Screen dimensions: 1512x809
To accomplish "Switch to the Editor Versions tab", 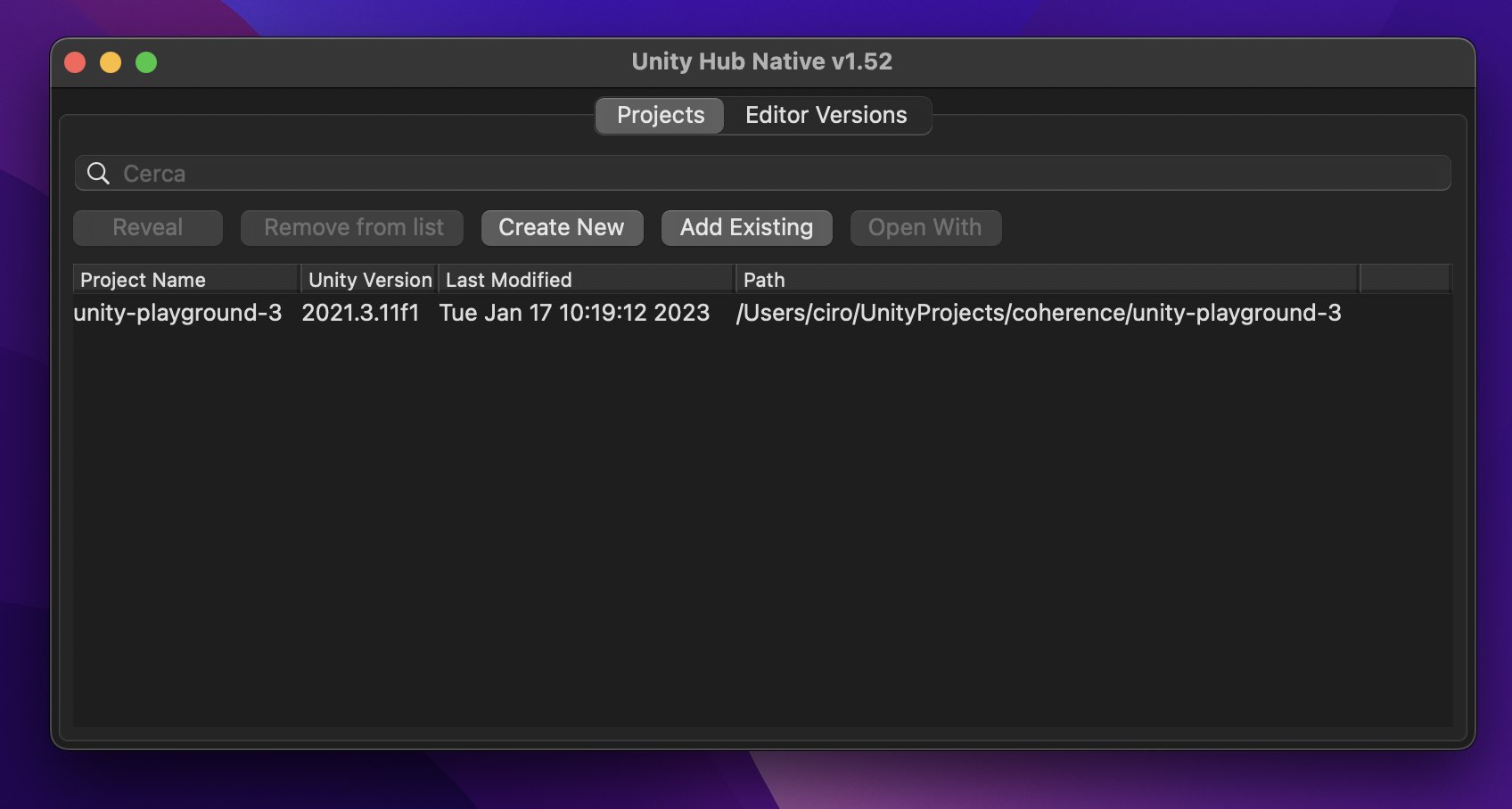I will pyautogui.click(x=825, y=115).
